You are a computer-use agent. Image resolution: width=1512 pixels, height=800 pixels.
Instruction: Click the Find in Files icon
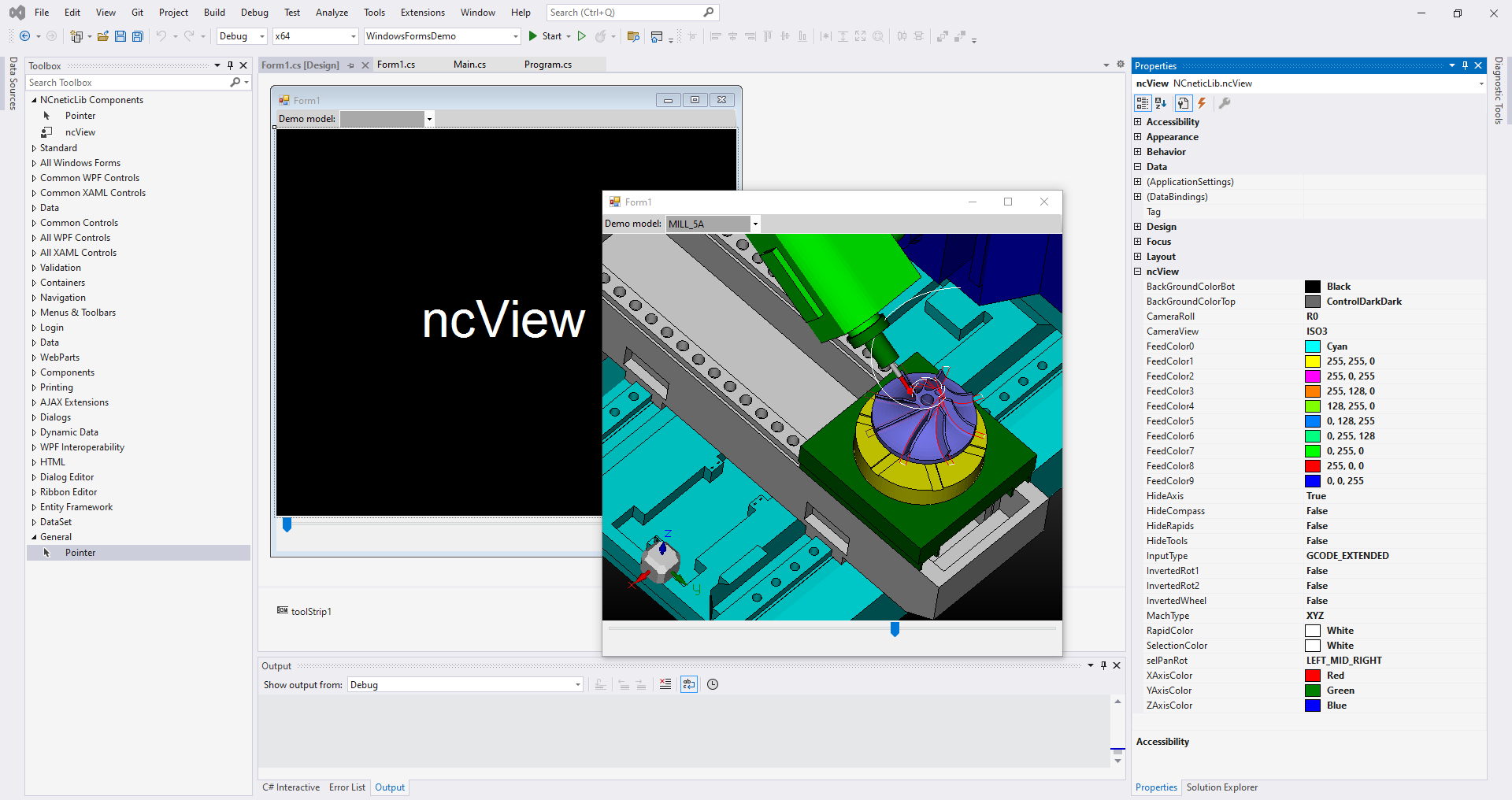(633, 36)
